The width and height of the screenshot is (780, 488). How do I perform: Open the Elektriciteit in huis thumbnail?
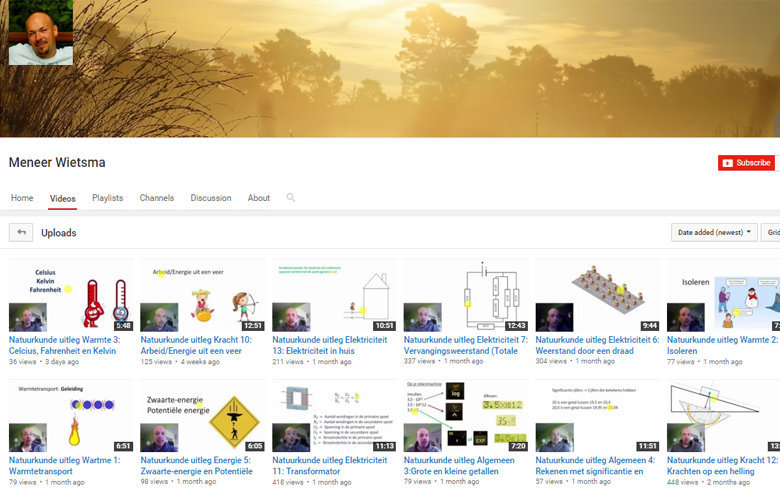coord(334,295)
